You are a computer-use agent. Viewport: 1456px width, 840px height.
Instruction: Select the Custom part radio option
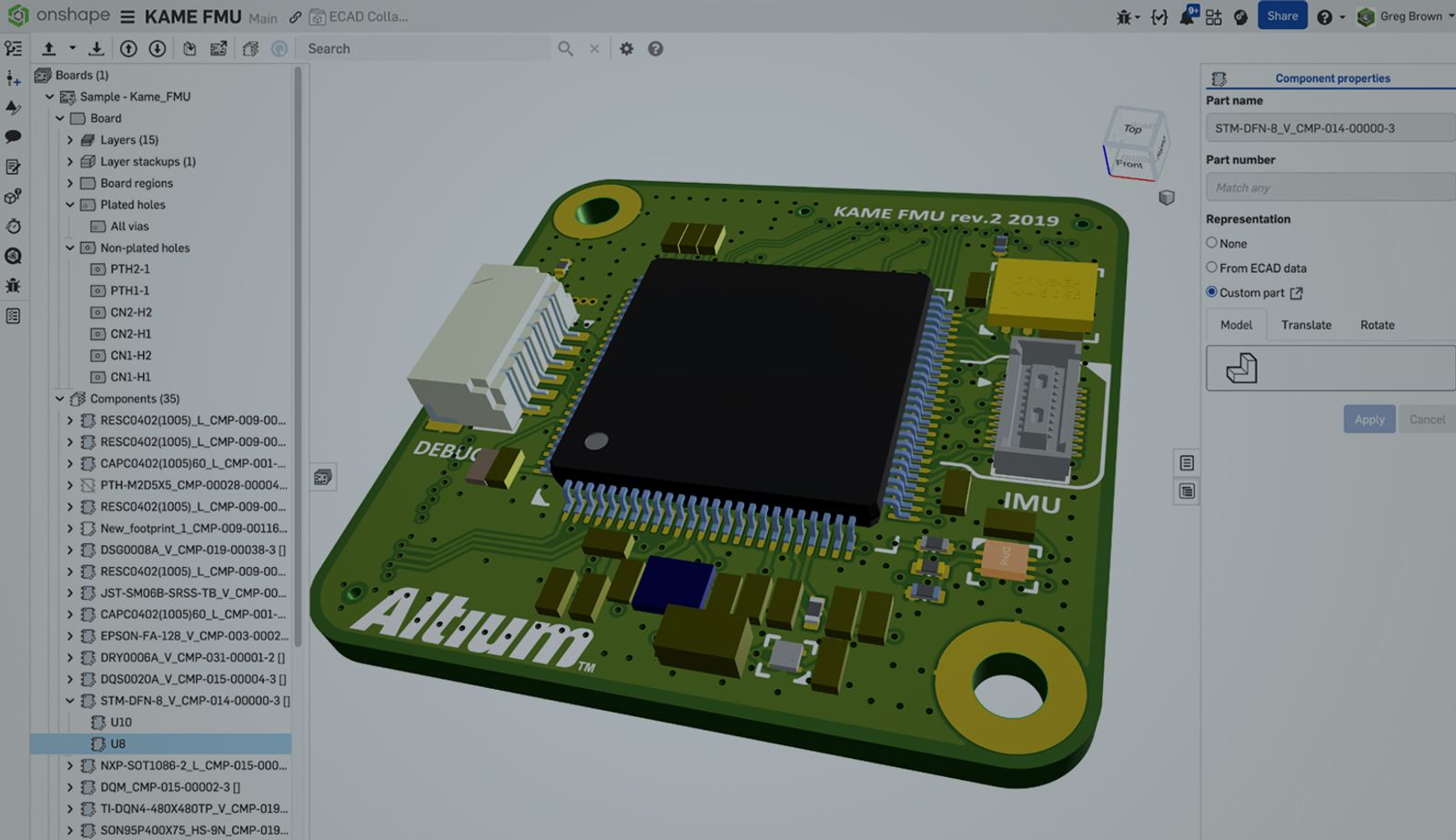pos(1211,292)
